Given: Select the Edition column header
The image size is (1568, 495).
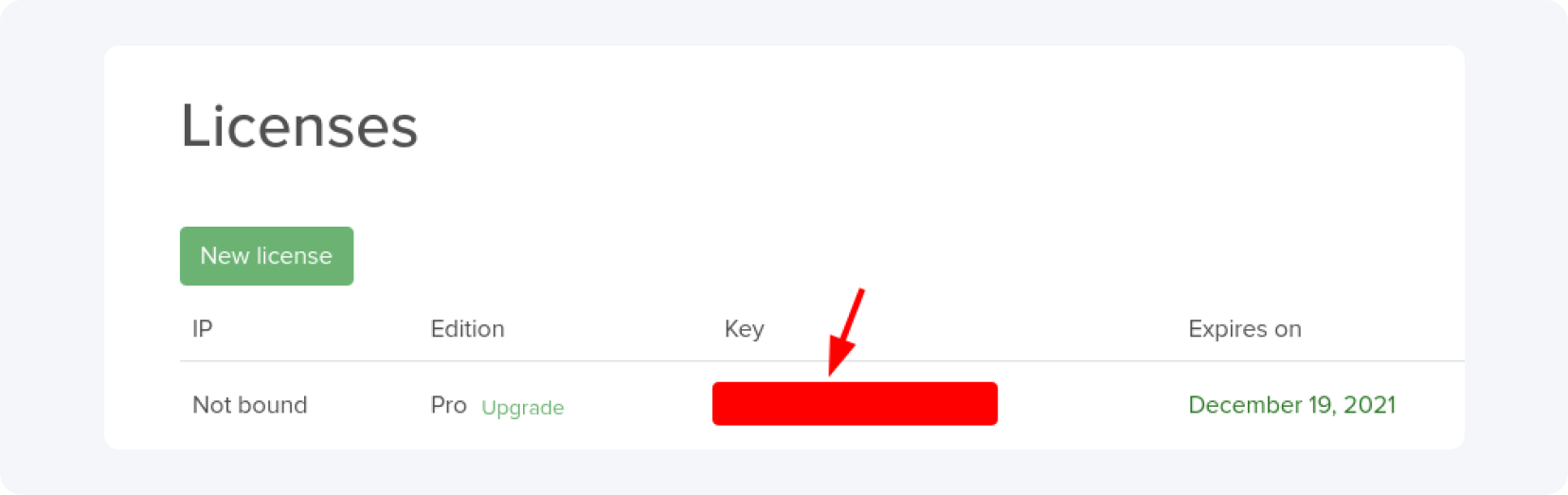Looking at the screenshot, I should (x=467, y=329).
